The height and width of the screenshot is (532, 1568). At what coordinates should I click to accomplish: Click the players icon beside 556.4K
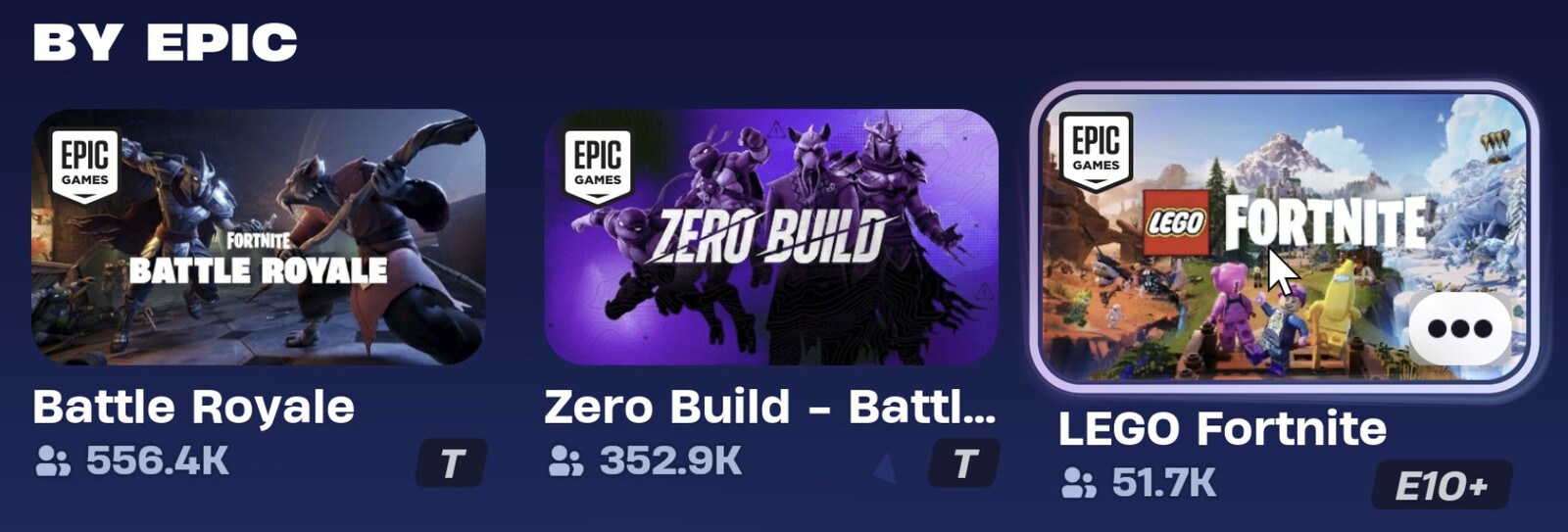[53, 460]
